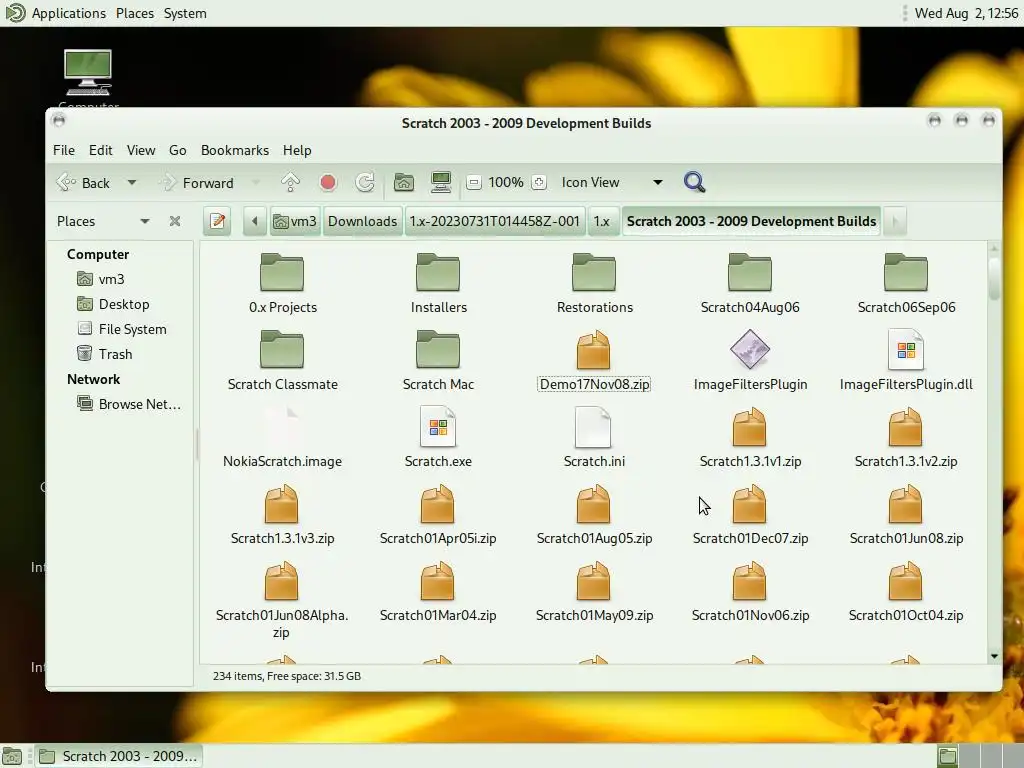
Task: Select the ImageFiltersPlugin.dll file icon
Action: tap(906, 349)
